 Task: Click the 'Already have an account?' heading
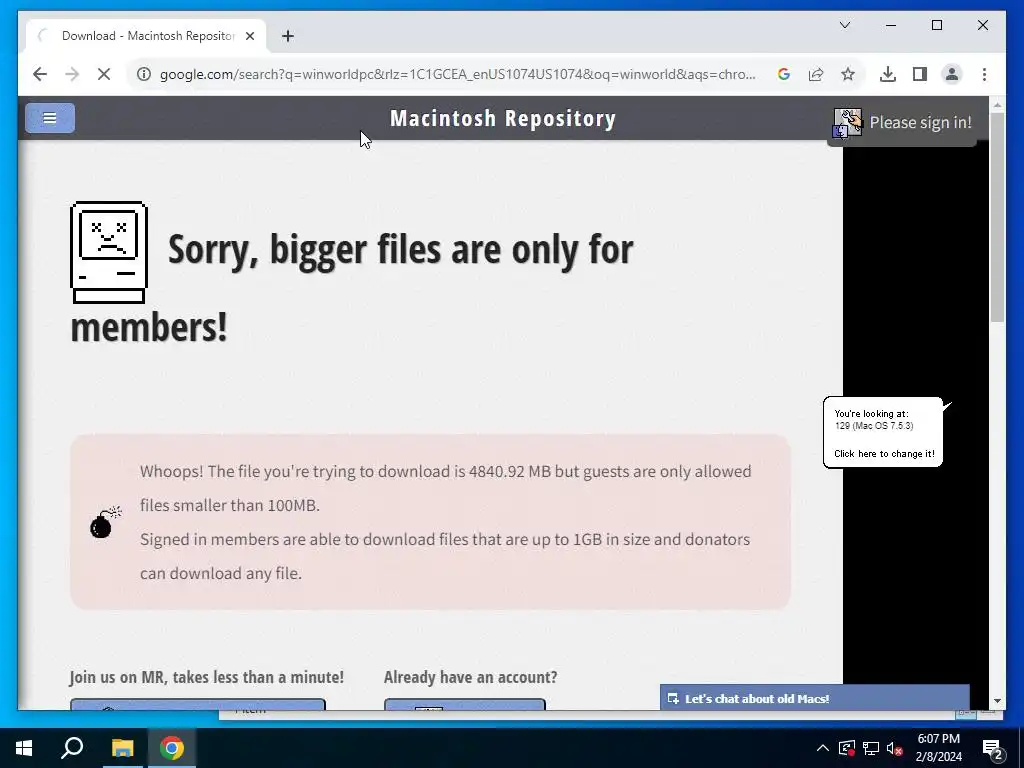470,677
